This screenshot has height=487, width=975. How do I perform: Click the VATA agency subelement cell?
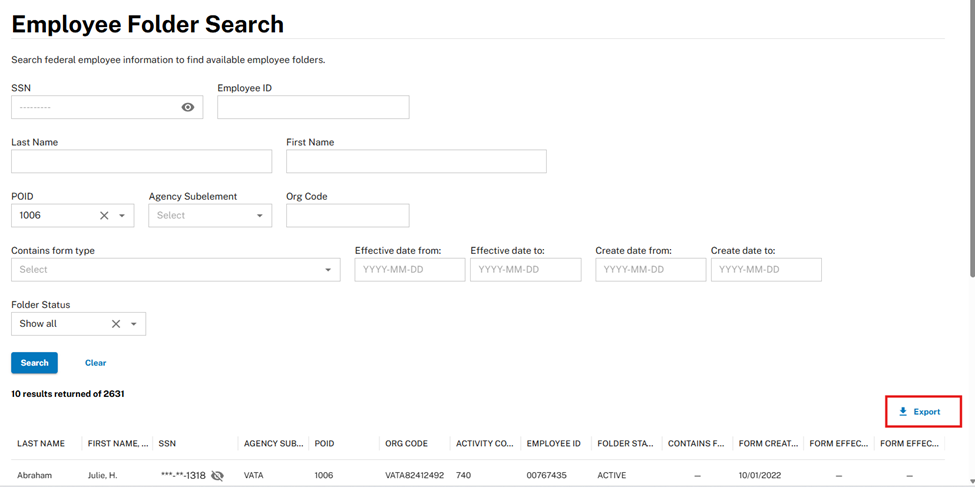click(254, 475)
